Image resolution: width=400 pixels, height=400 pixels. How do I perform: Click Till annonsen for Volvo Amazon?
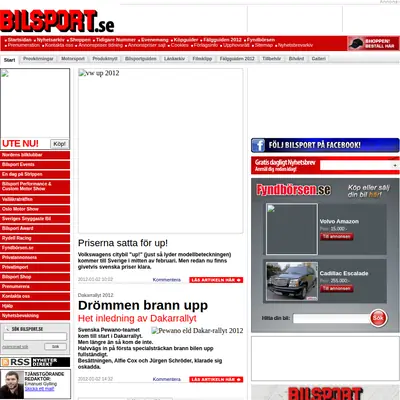coord(337,237)
